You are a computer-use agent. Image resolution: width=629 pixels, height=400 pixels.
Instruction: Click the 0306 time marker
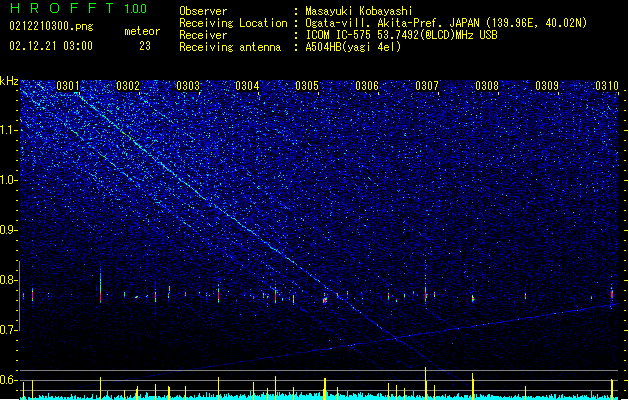tap(367, 86)
